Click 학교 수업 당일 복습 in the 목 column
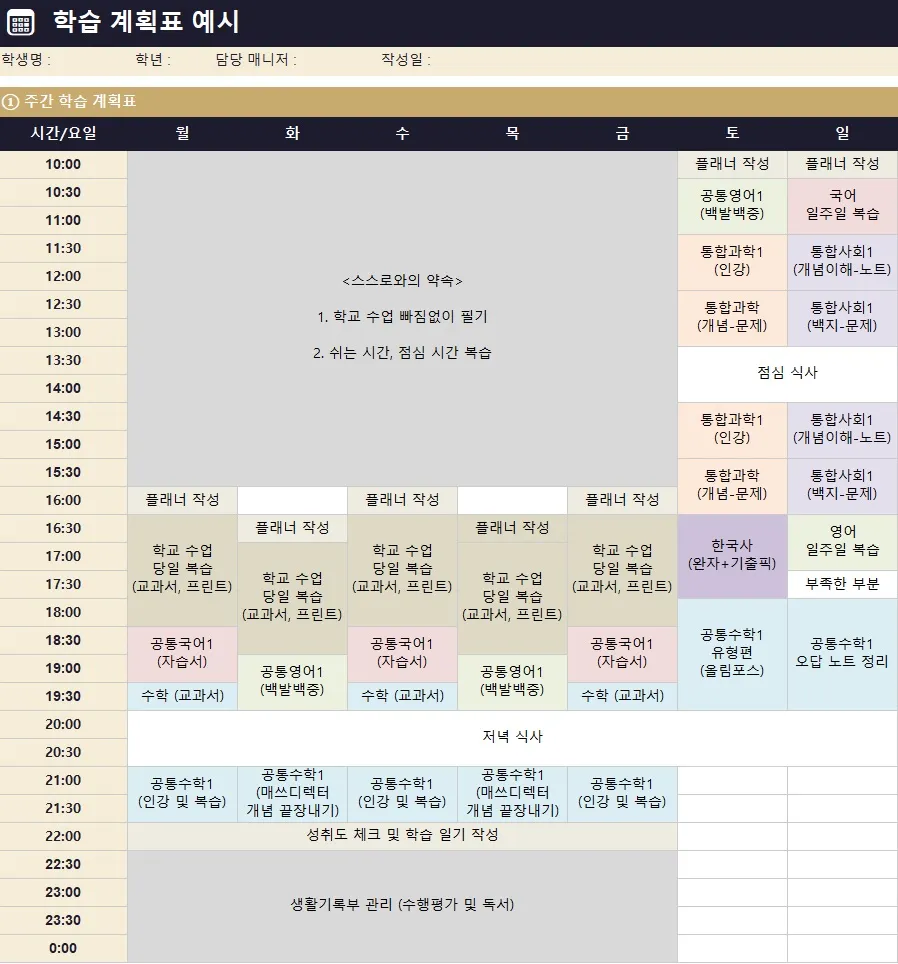 [513, 598]
